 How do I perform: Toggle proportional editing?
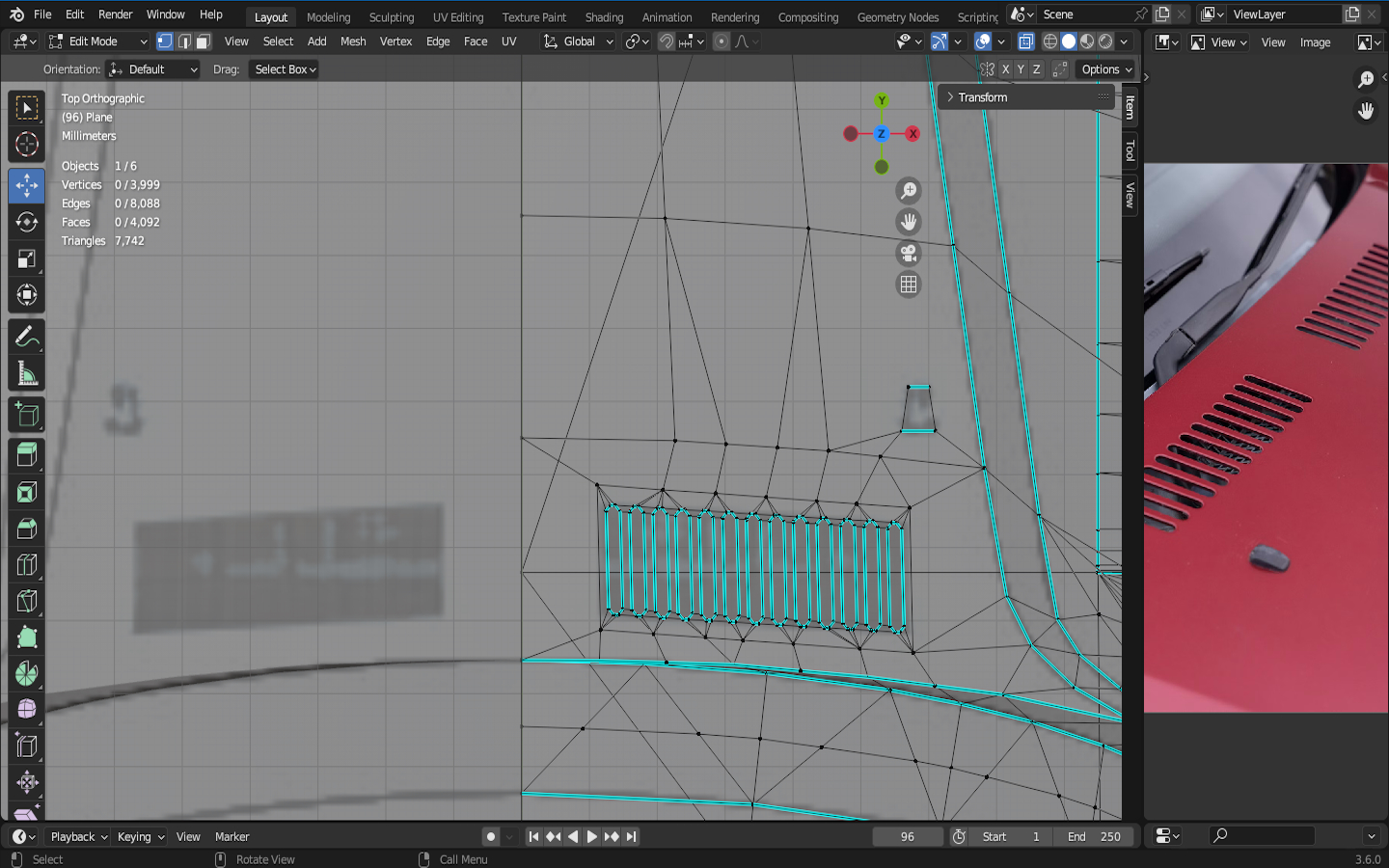[722, 41]
